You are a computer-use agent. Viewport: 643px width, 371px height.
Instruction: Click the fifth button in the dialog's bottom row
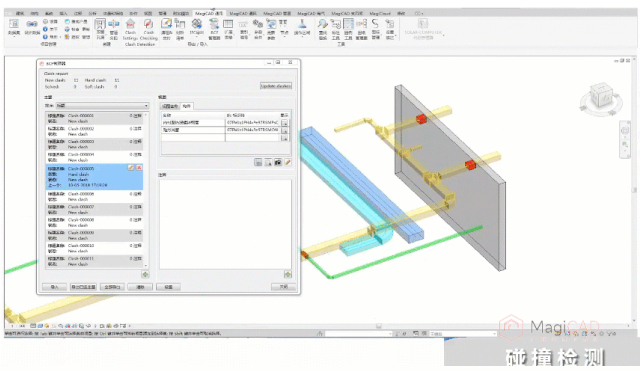click(x=168, y=287)
